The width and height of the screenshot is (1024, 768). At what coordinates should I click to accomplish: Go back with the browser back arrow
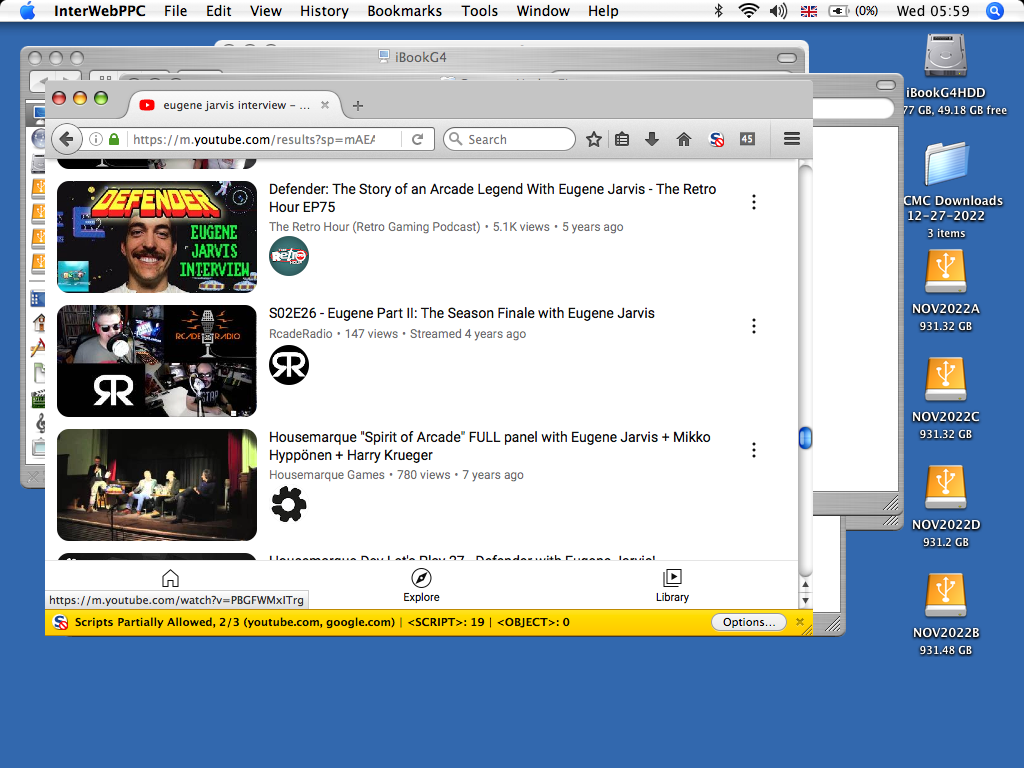pyautogui.click(x=66, y=138)
